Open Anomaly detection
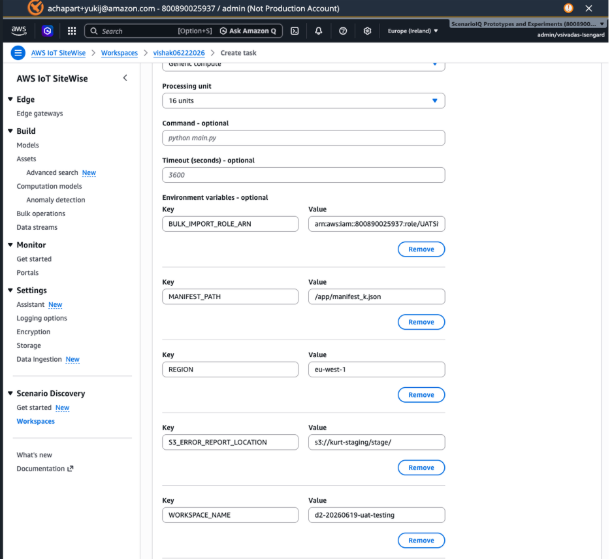Image resolution: width=609 pixels, height=559 pixels. coord(56,200)
